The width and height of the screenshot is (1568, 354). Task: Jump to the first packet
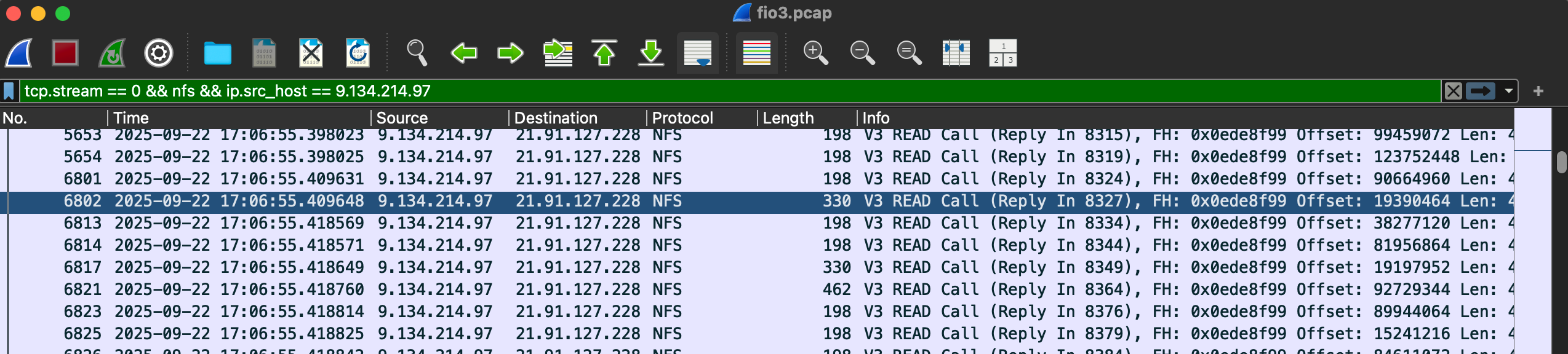click(x=604, y=53)
